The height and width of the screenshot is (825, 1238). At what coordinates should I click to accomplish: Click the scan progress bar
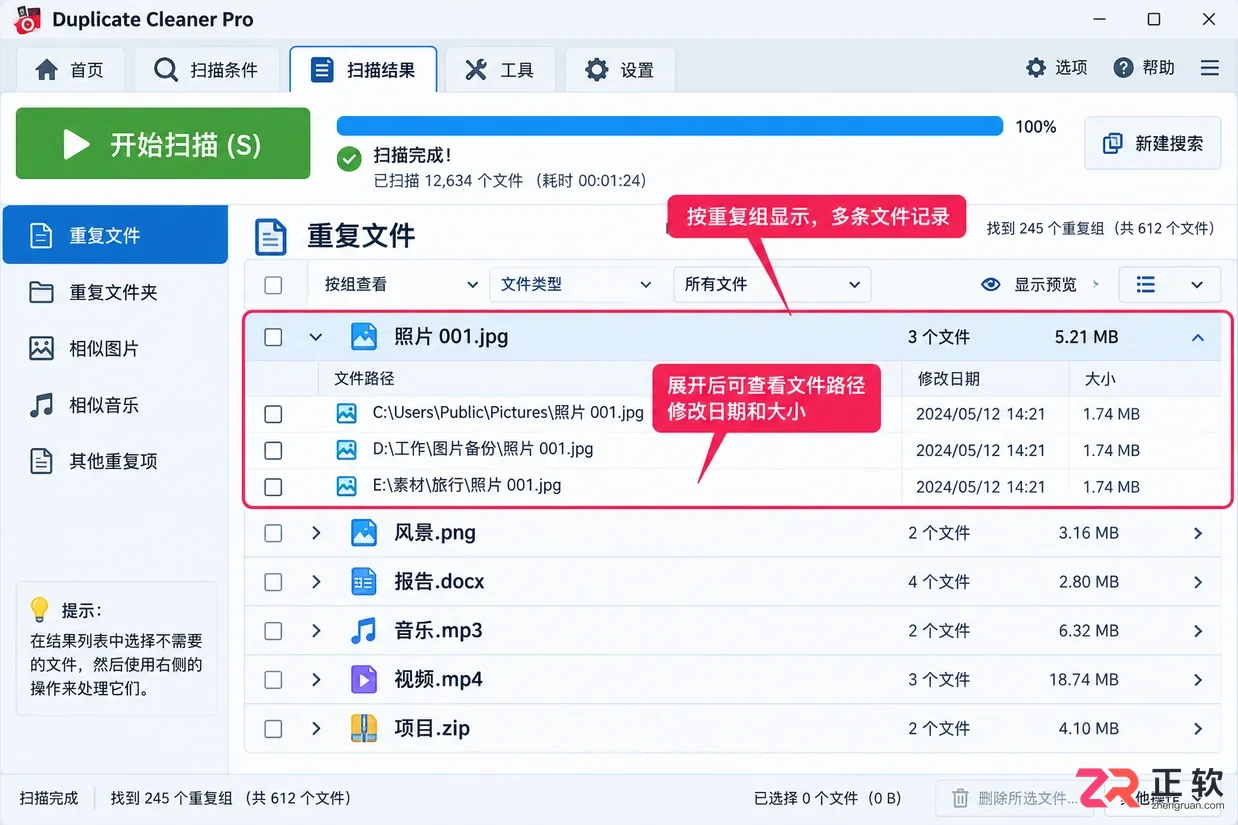670,126
